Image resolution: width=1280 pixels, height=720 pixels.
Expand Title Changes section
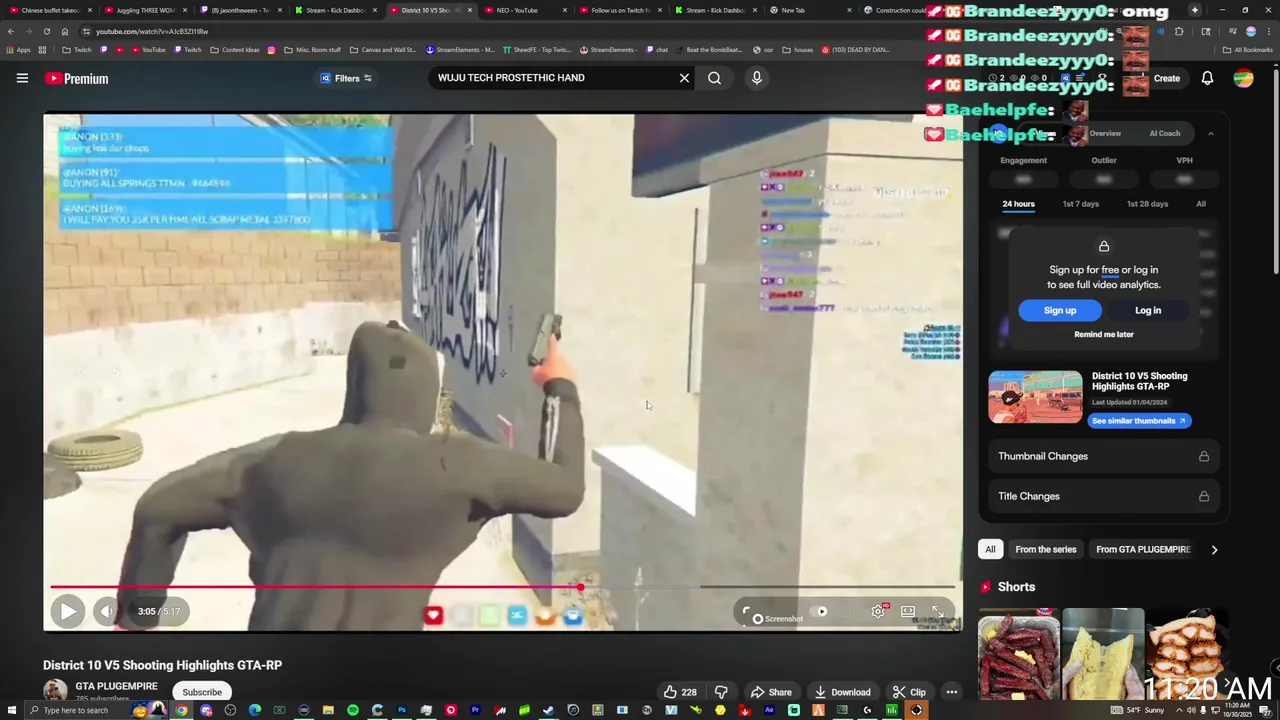(1104, 496)
